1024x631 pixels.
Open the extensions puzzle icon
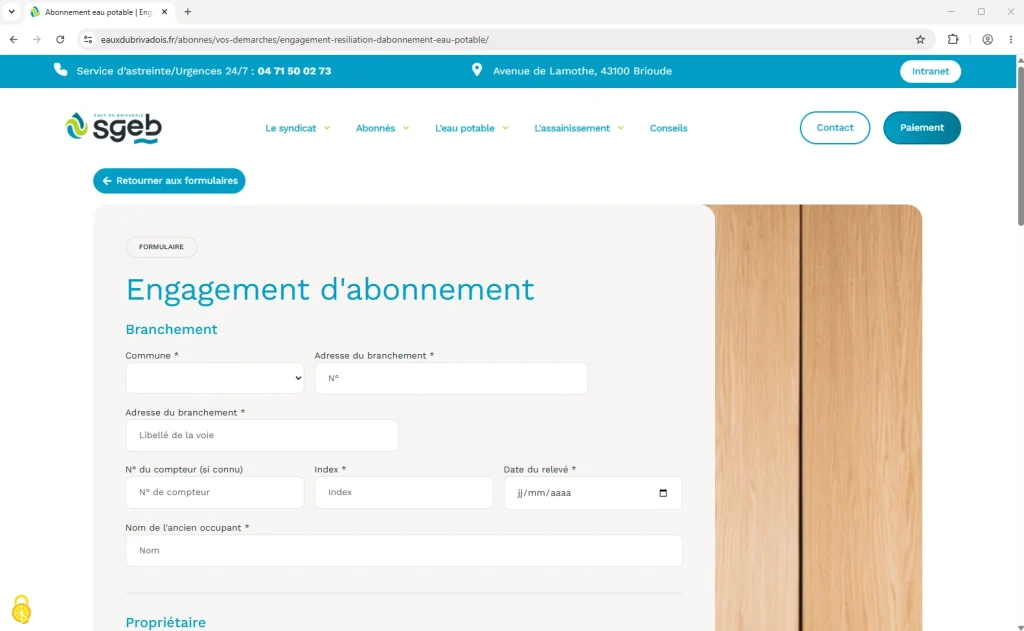(953, 40)
